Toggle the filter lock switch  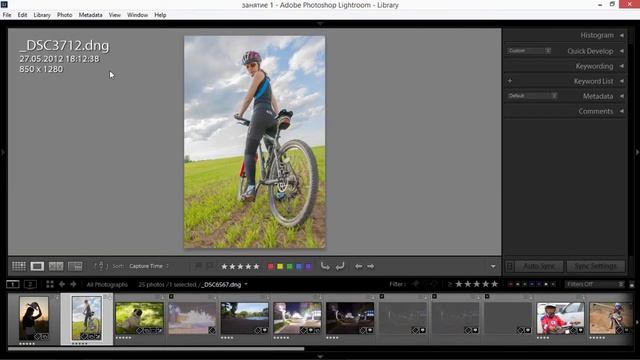pyautogui.click(x=631, y=284)
